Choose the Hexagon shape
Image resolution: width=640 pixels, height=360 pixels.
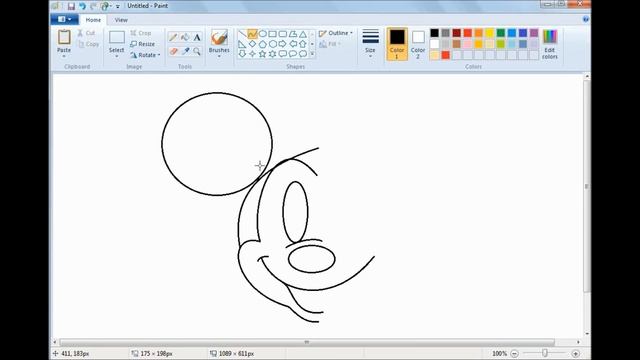273,44
